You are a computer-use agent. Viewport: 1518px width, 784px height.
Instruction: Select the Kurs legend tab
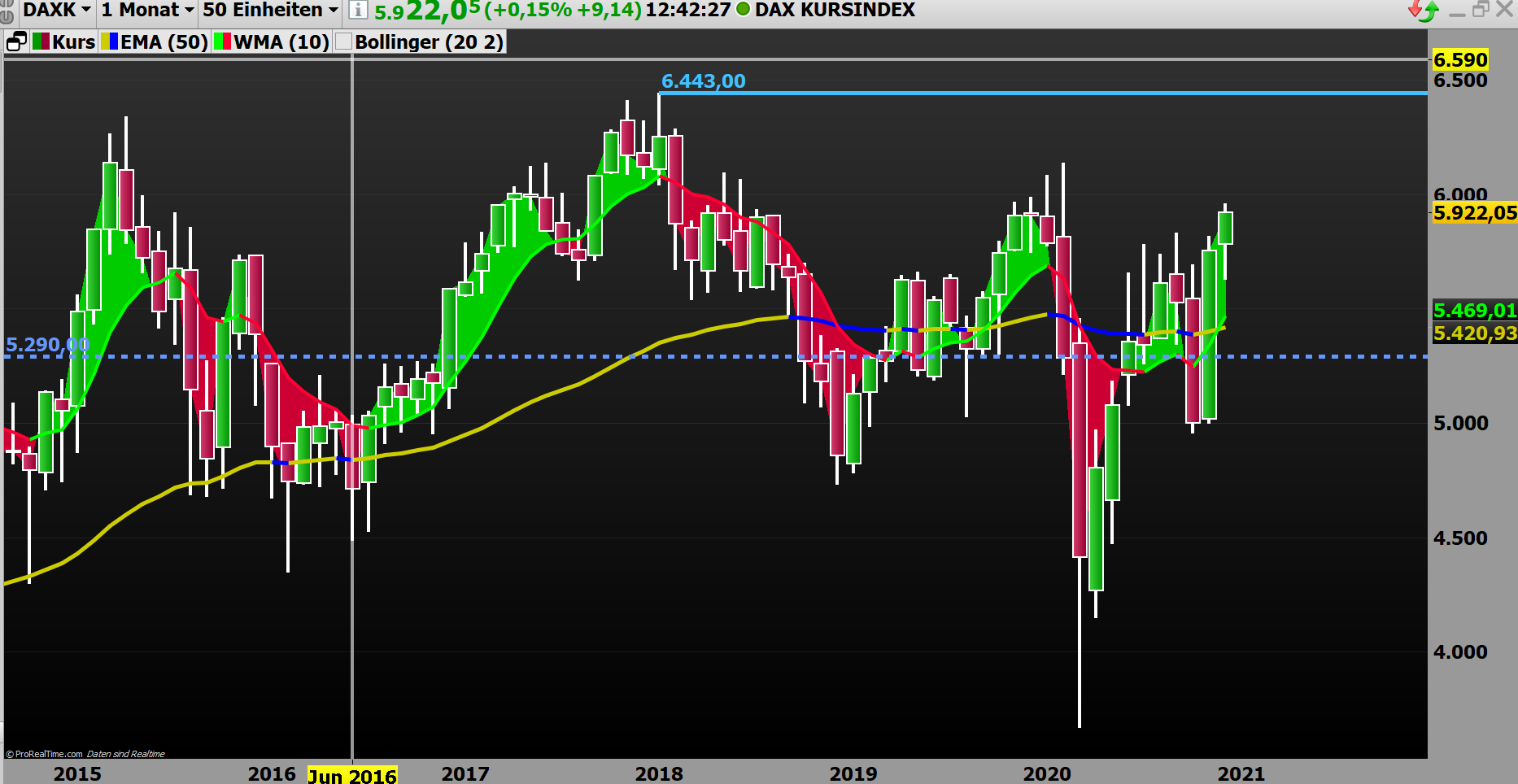point(75,41)
